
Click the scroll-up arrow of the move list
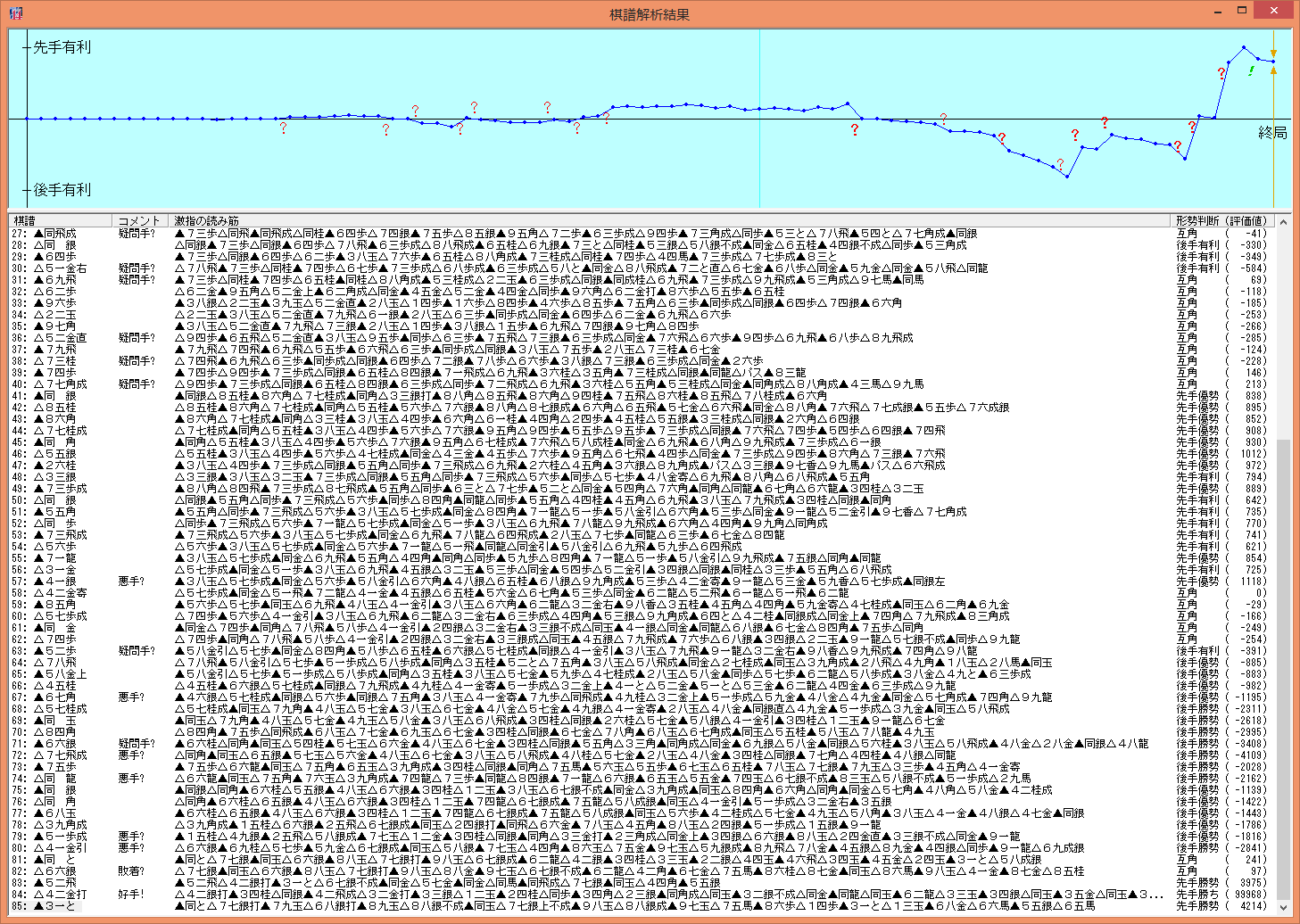[x=1283, y=221]
